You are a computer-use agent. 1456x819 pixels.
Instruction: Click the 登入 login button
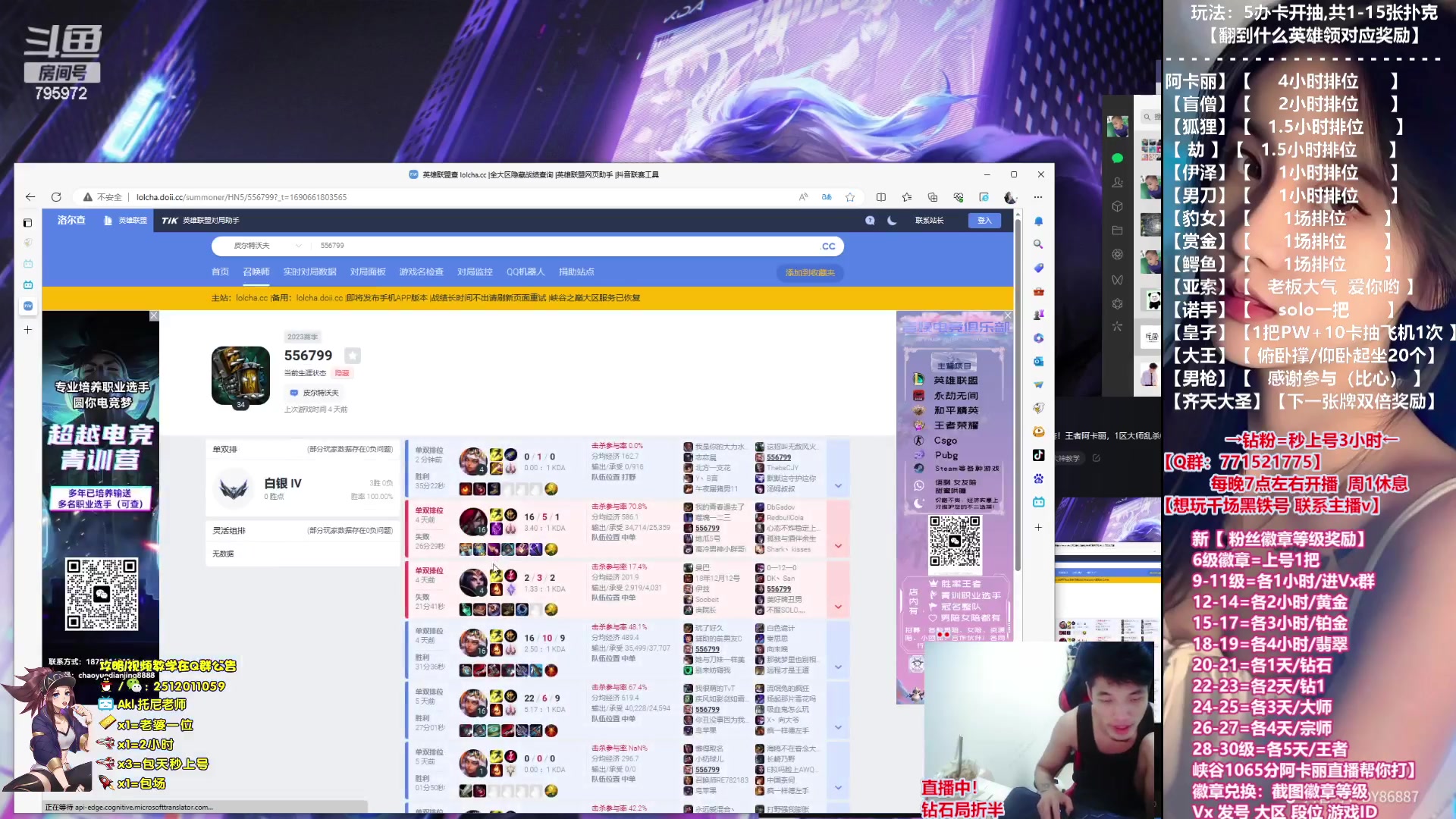[x=984, y=221]
